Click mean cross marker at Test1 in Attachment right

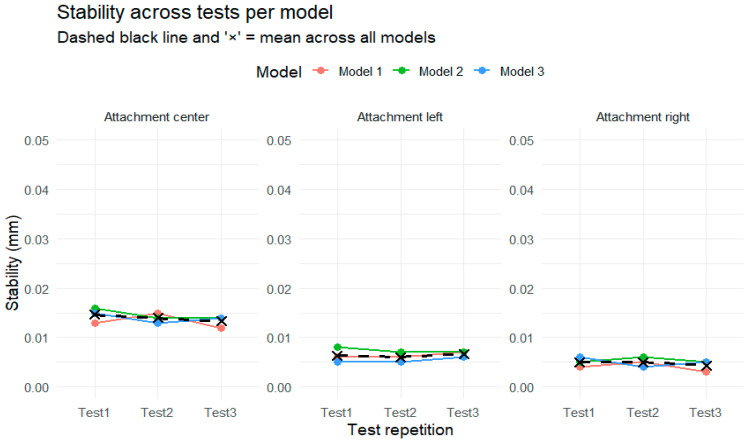(580, 362)
